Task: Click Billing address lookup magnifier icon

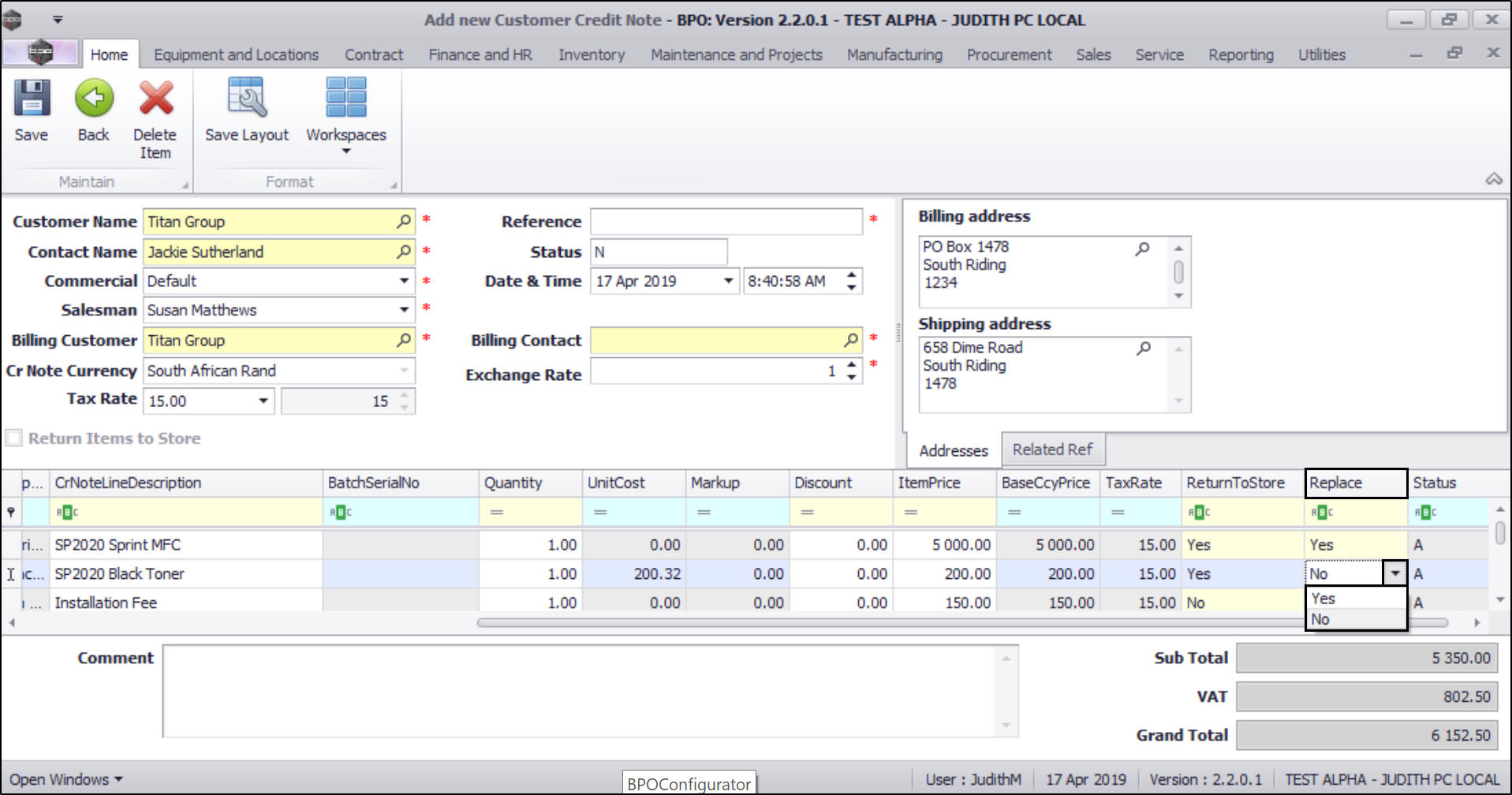Action: (1142, 248)
